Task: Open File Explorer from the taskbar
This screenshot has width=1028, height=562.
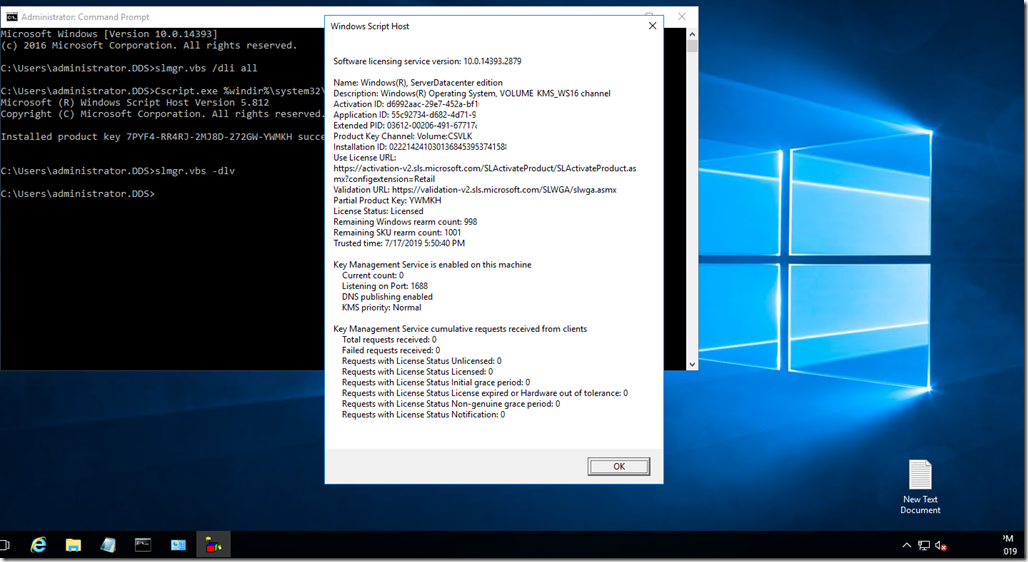Action: tap(73, 545)
